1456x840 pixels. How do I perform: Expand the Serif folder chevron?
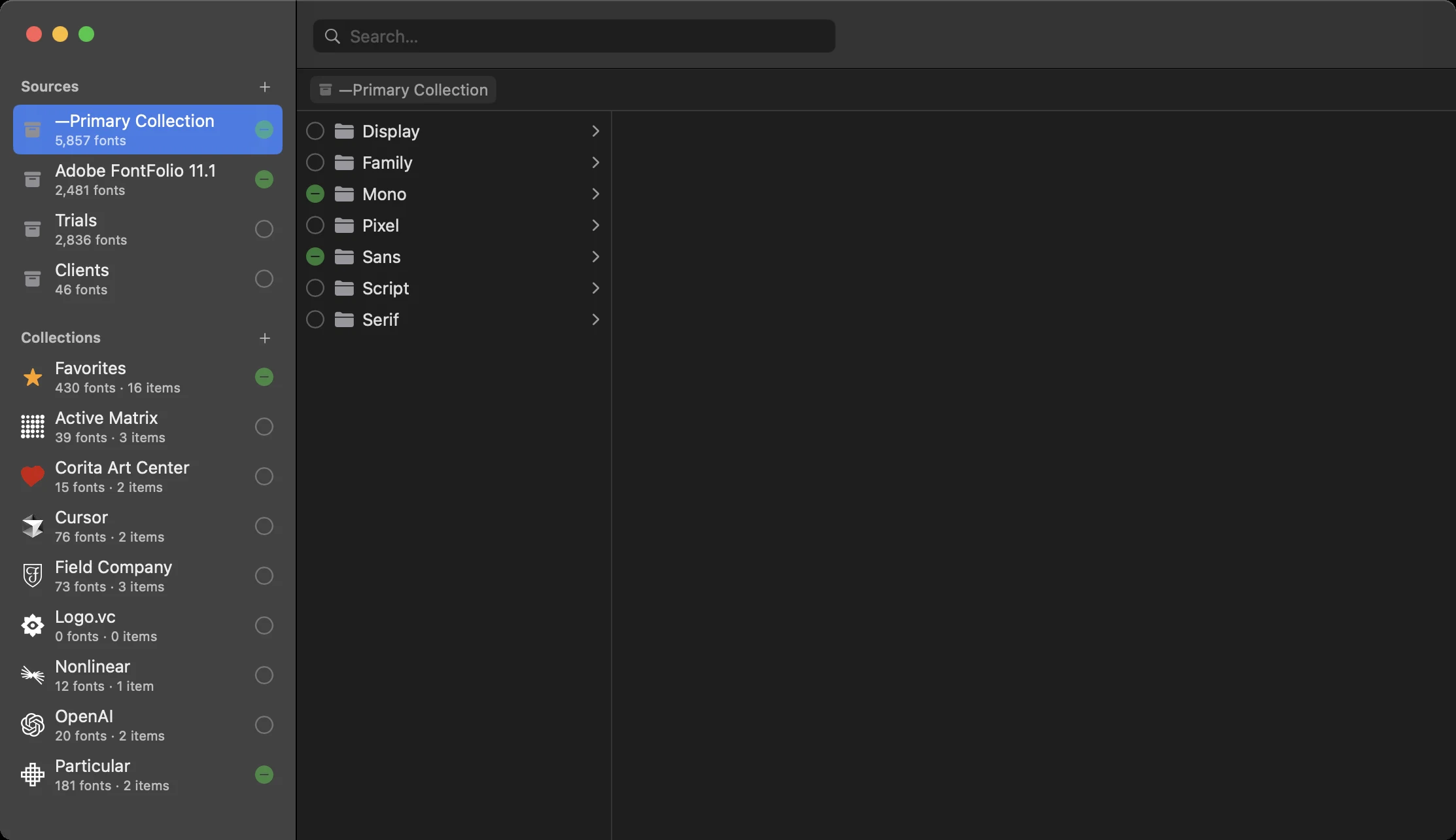pos(595,319)
